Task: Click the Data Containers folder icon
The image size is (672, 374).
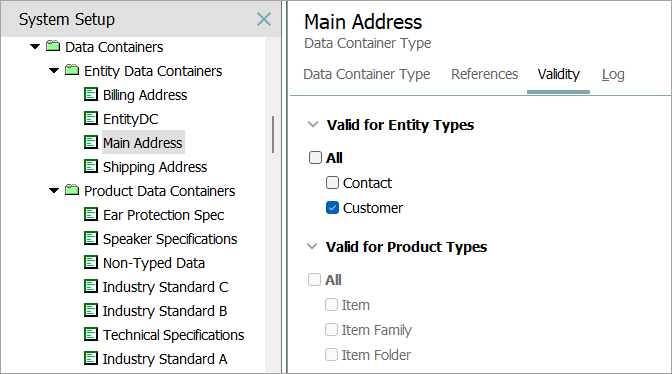Action: (53, 46)
